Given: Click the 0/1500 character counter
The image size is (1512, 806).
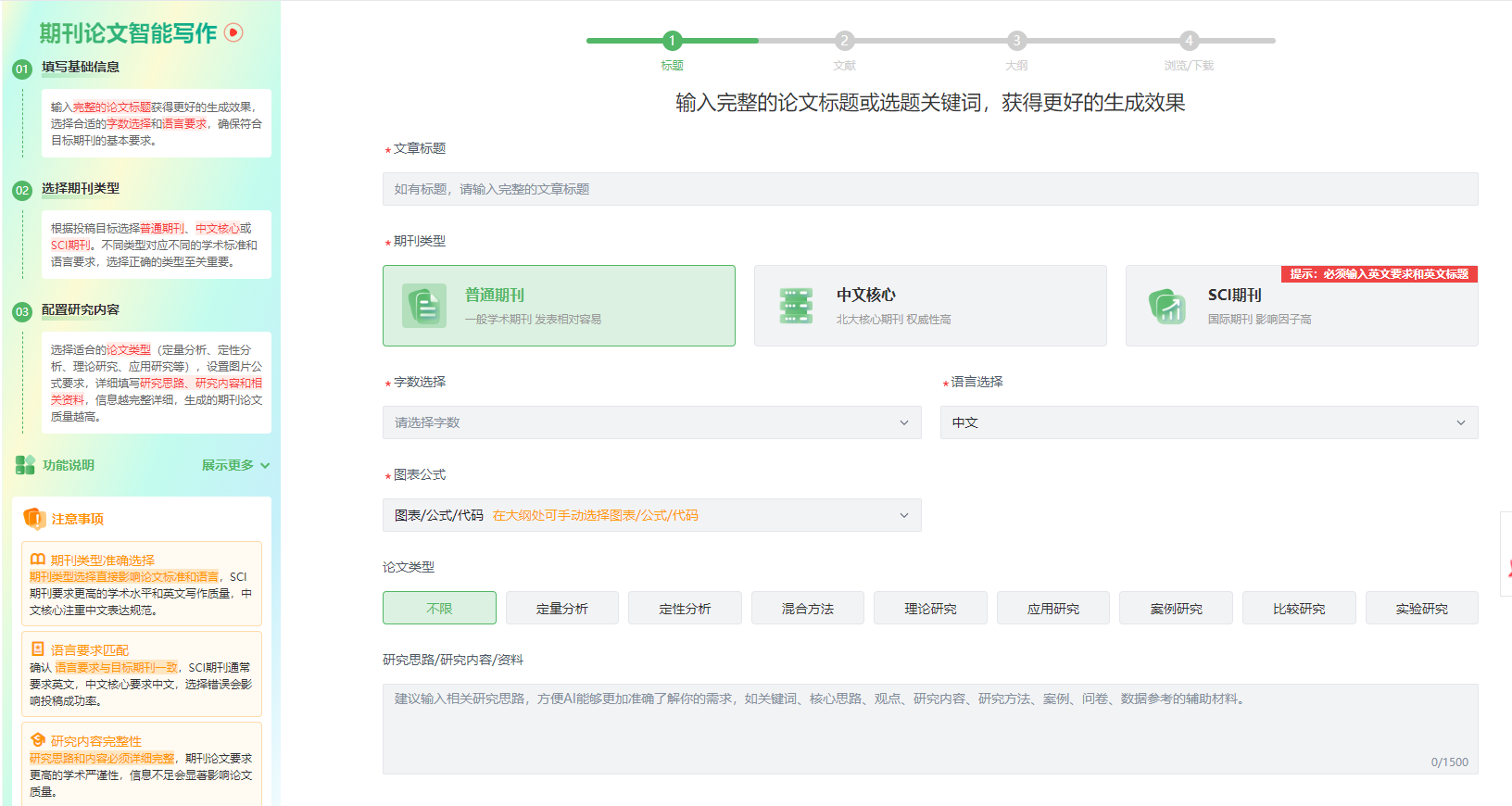Looking at the screenshot, I should (1450, 762).
